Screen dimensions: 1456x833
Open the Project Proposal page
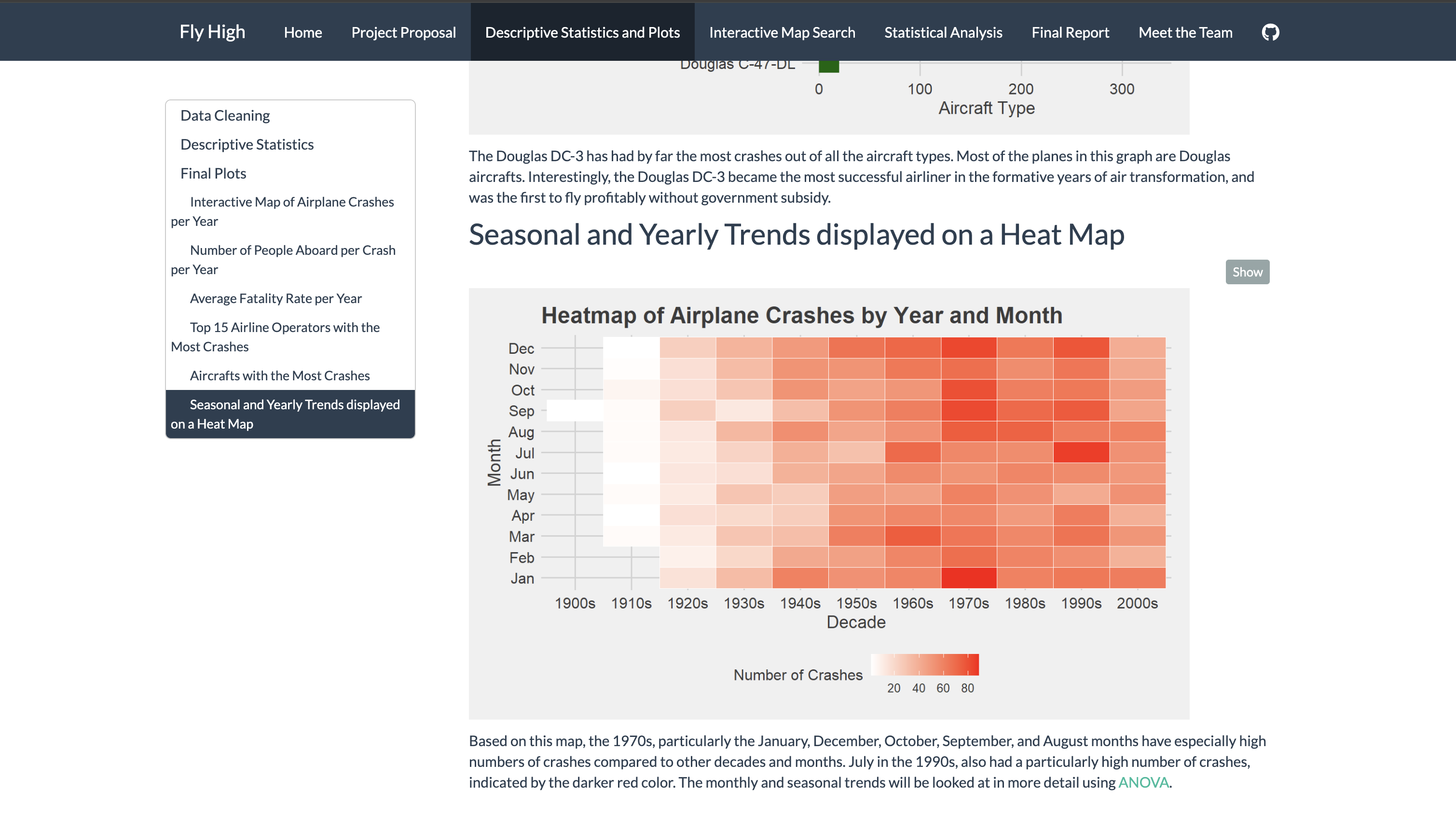click(403, 32)
